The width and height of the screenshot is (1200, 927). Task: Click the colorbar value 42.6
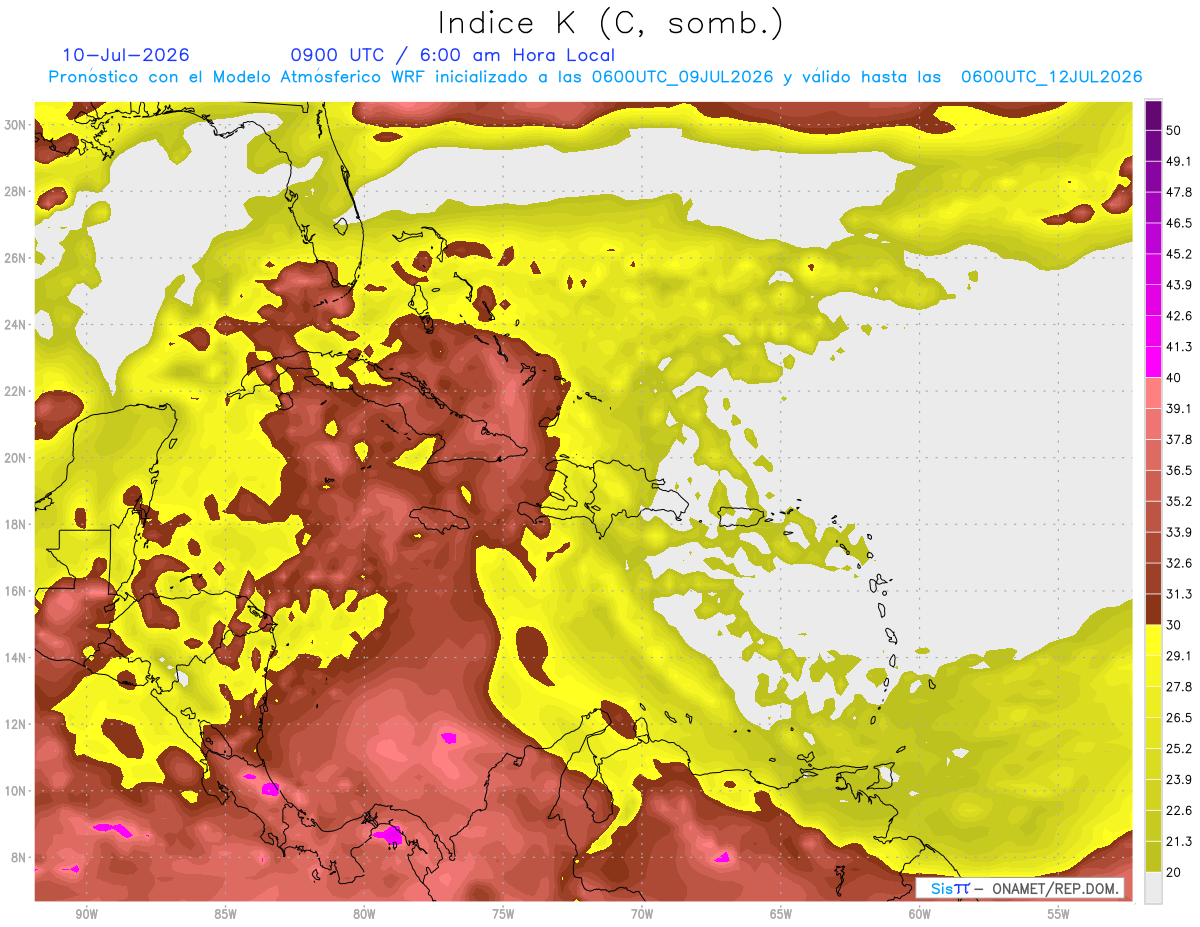[1179, 316]
